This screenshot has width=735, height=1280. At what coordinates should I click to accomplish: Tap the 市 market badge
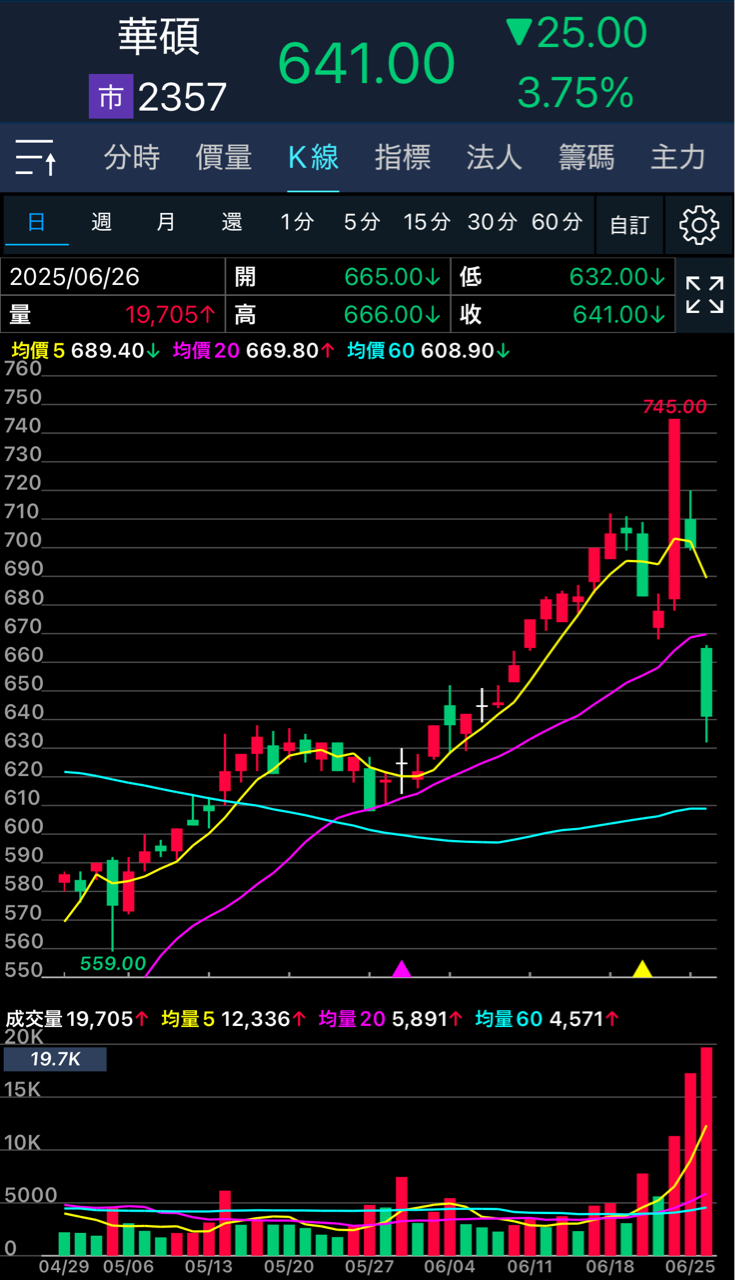tap(111, 97)
